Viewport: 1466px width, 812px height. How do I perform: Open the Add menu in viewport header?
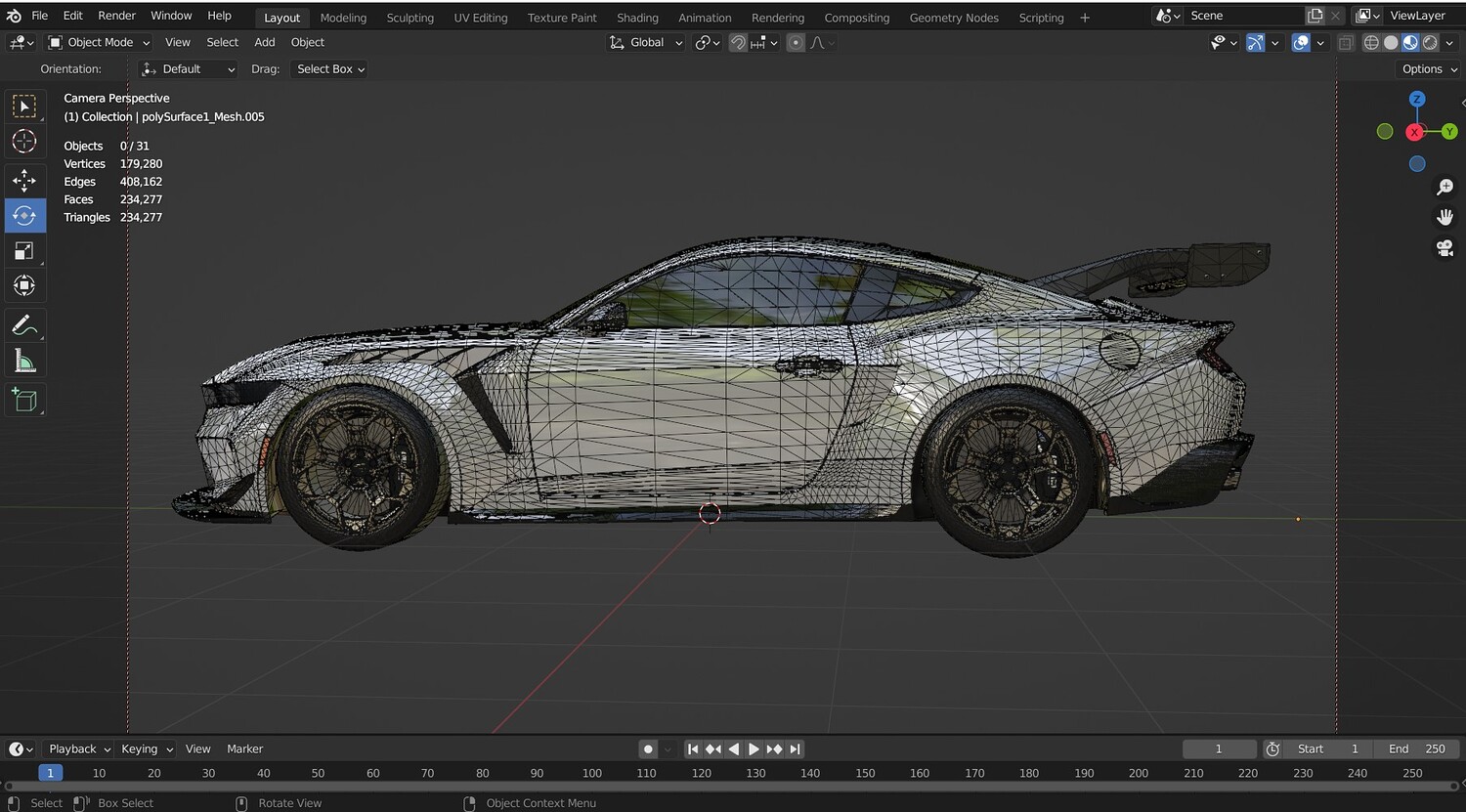[265, 43]
